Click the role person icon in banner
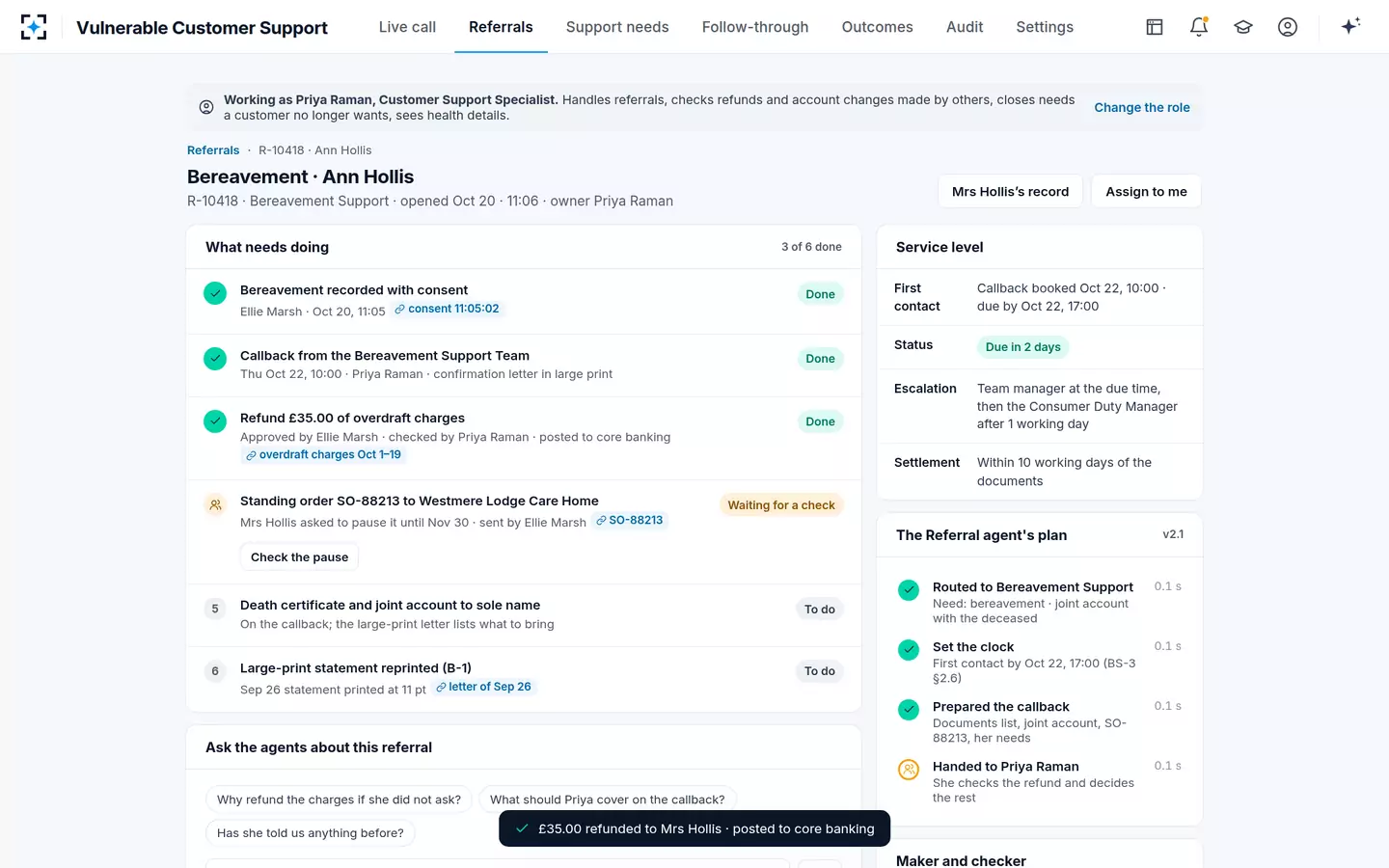The width and height of the screenshot is (1389, 868). (206, 107)
